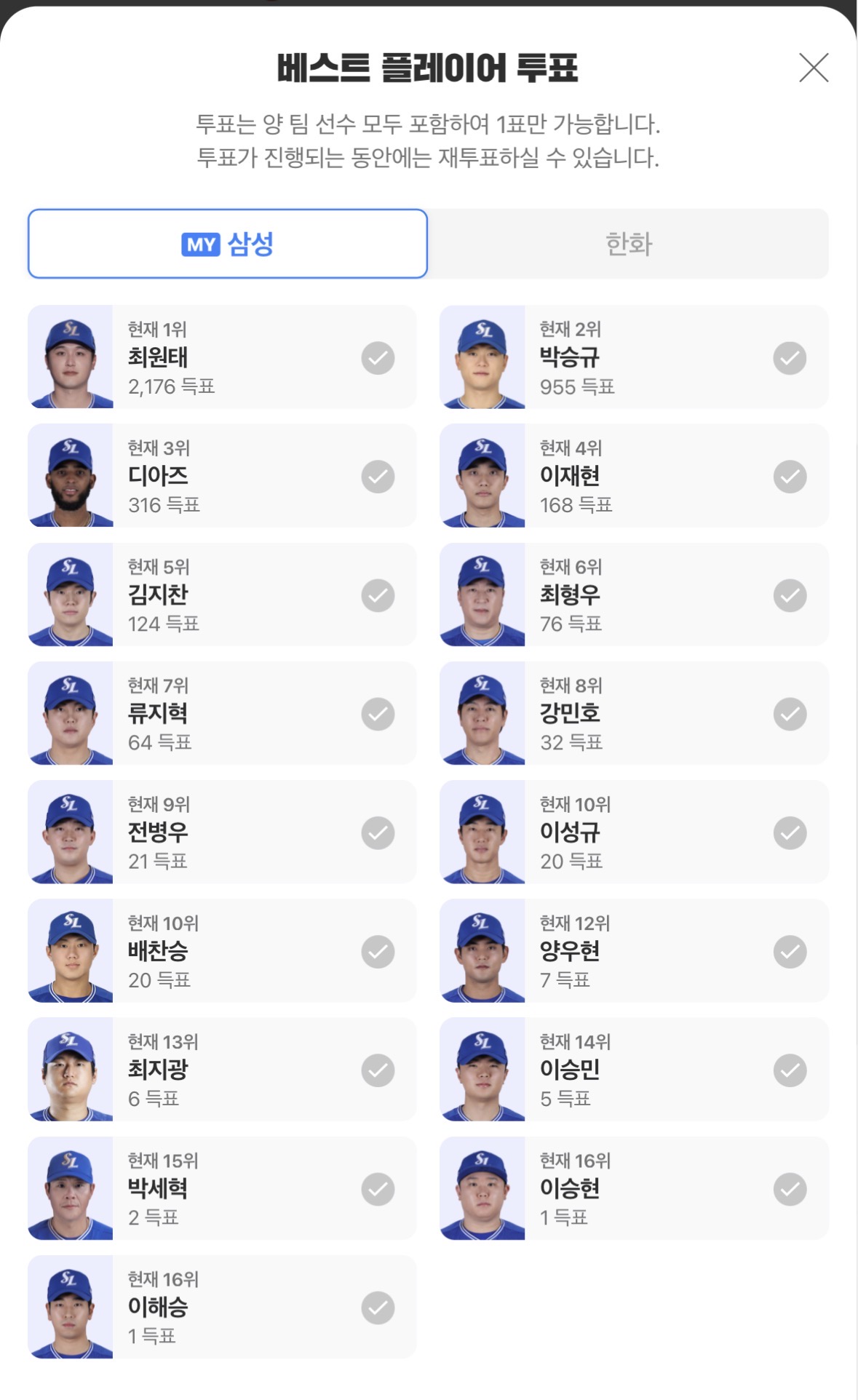The height and width of the screenshot is (1400, 858).
Task: Click 최지광's player photo
Action: tap(71, 1070)
